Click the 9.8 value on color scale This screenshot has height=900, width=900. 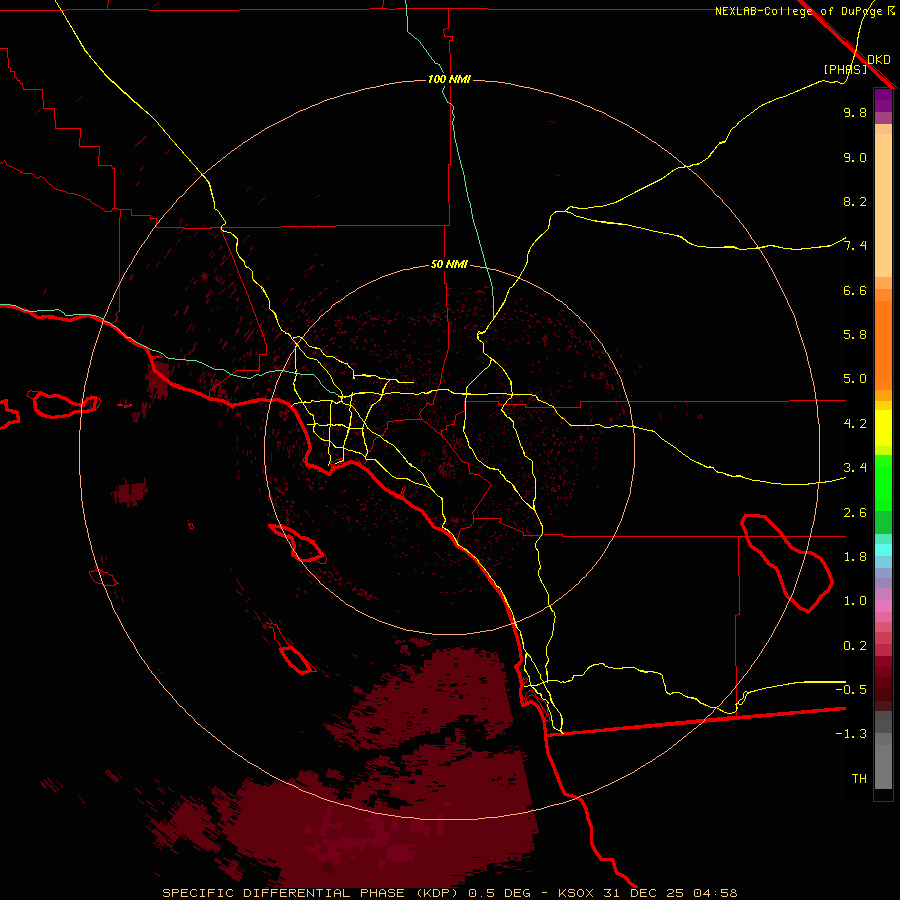(855, 112)
